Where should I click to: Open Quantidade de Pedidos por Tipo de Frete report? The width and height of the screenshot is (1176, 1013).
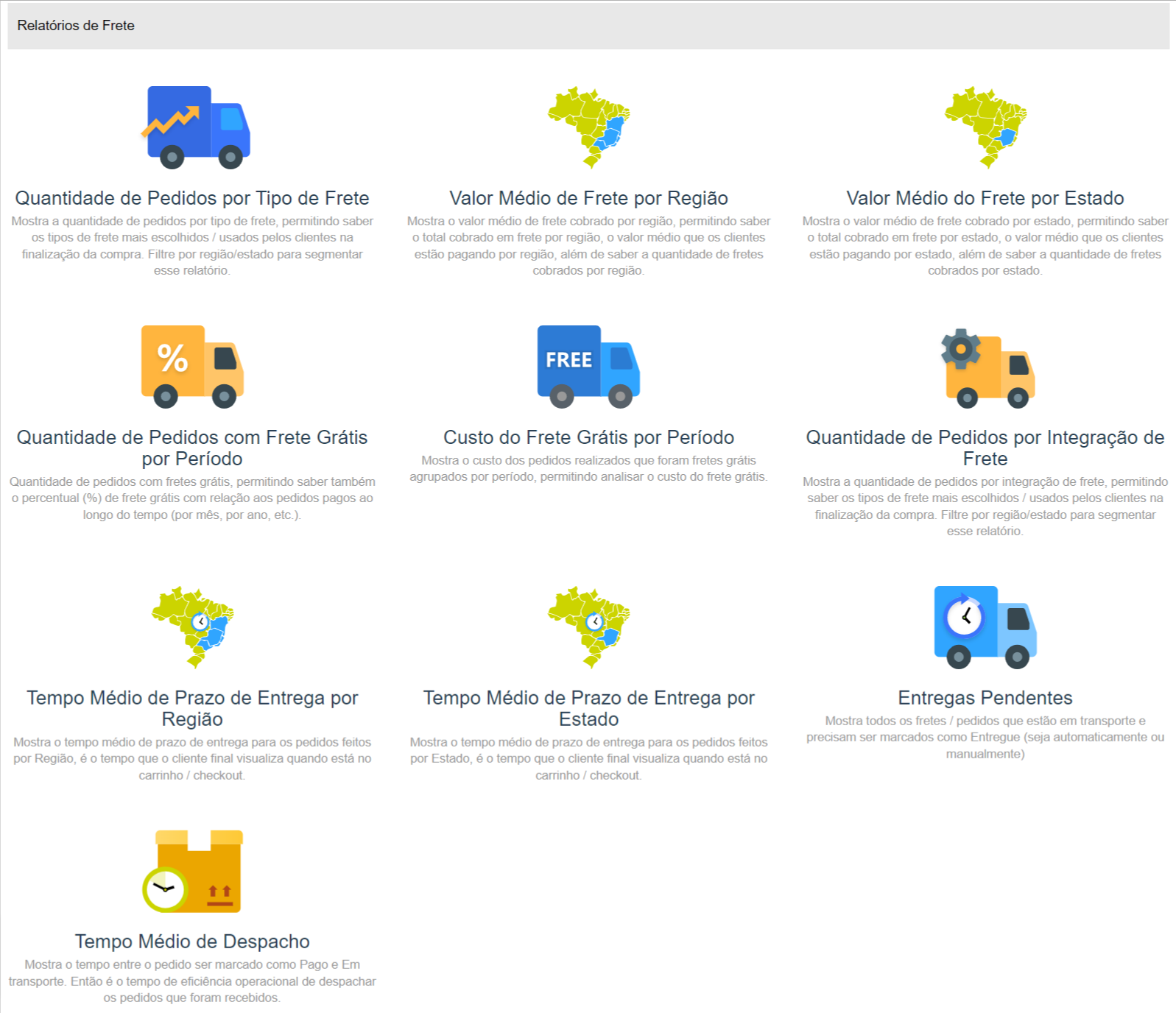192,198
